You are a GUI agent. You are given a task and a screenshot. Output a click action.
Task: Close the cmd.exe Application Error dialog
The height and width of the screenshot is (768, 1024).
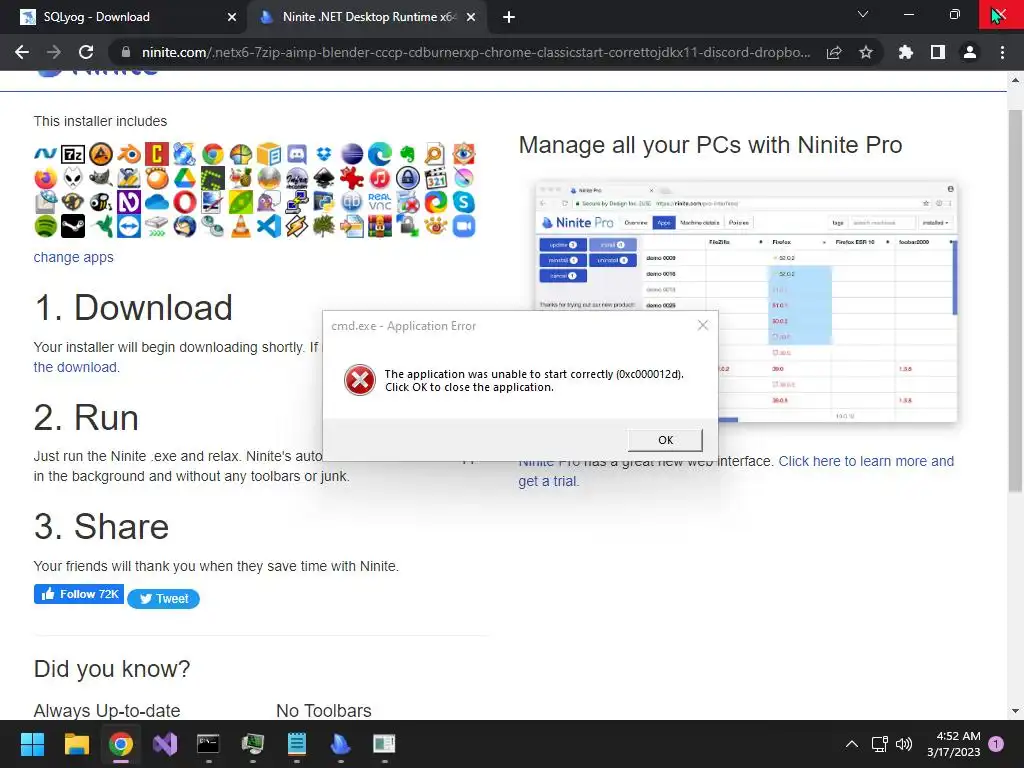[703, 325]
